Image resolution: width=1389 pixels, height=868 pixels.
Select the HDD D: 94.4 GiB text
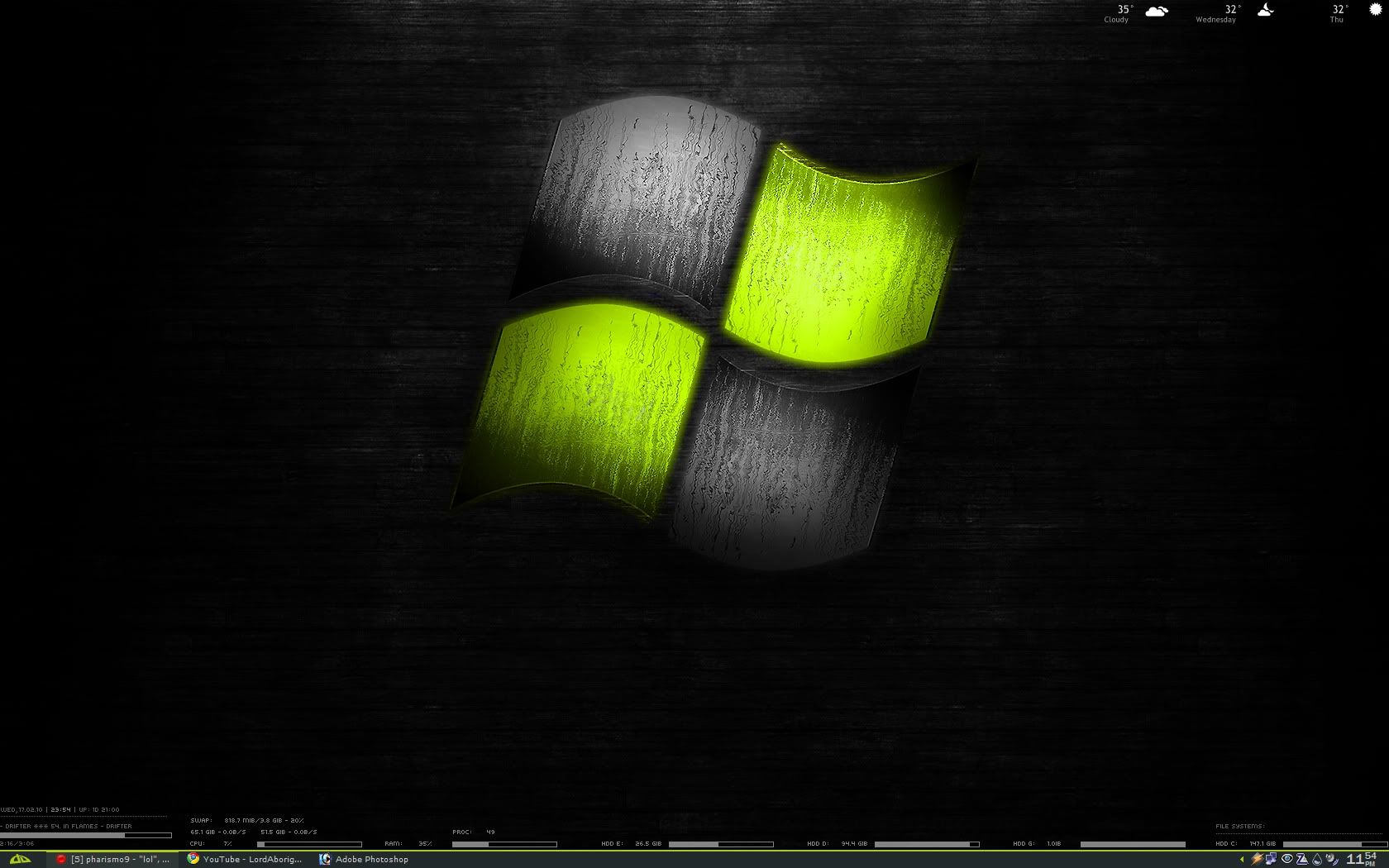[x=838, y=843]
